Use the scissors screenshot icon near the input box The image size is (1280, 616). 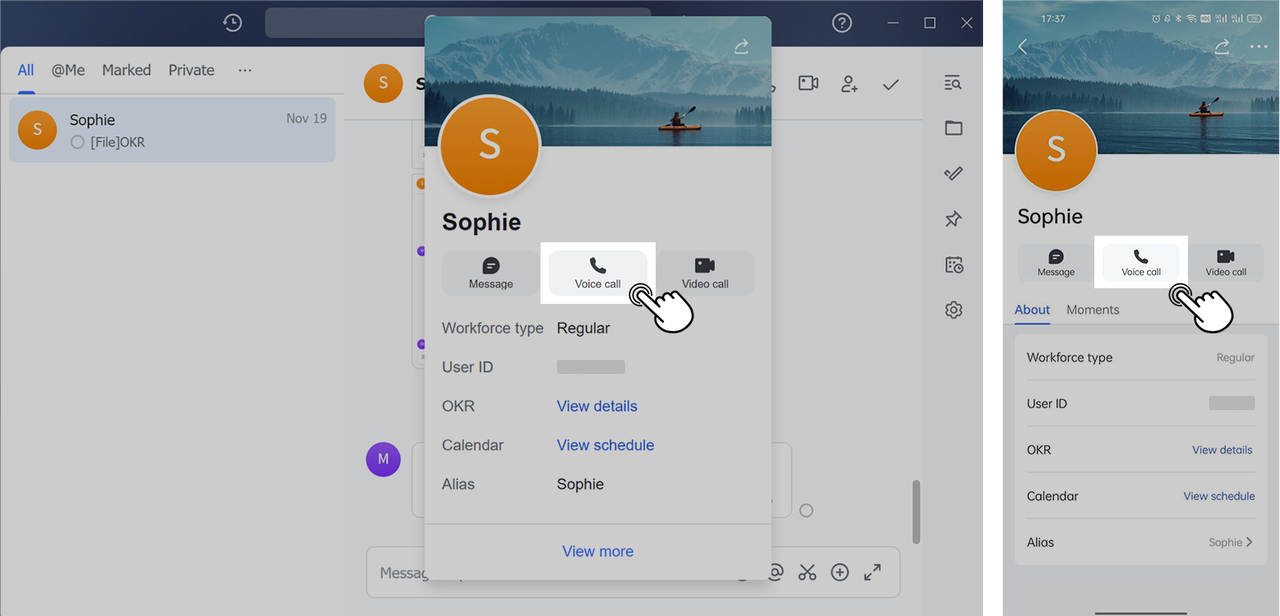tap(808, 572)
